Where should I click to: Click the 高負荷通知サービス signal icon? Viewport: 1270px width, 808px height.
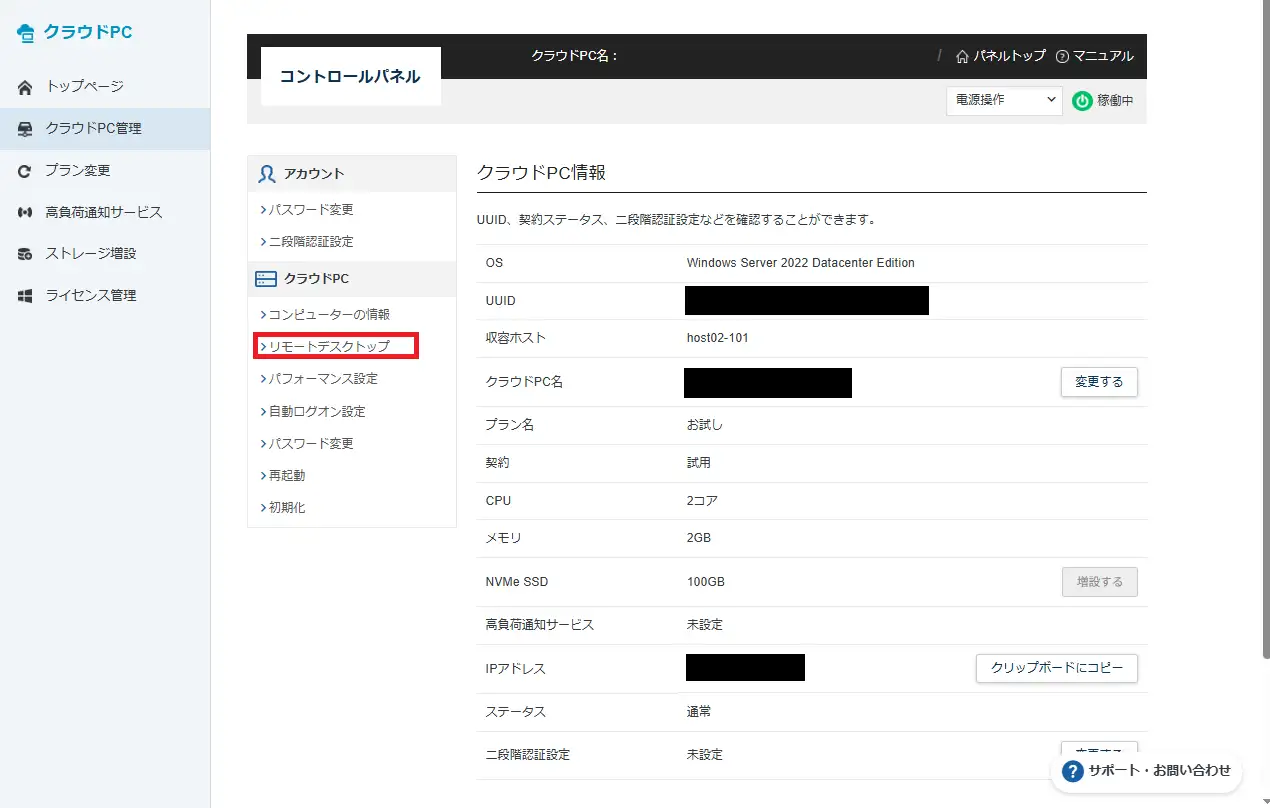[26, 213]
